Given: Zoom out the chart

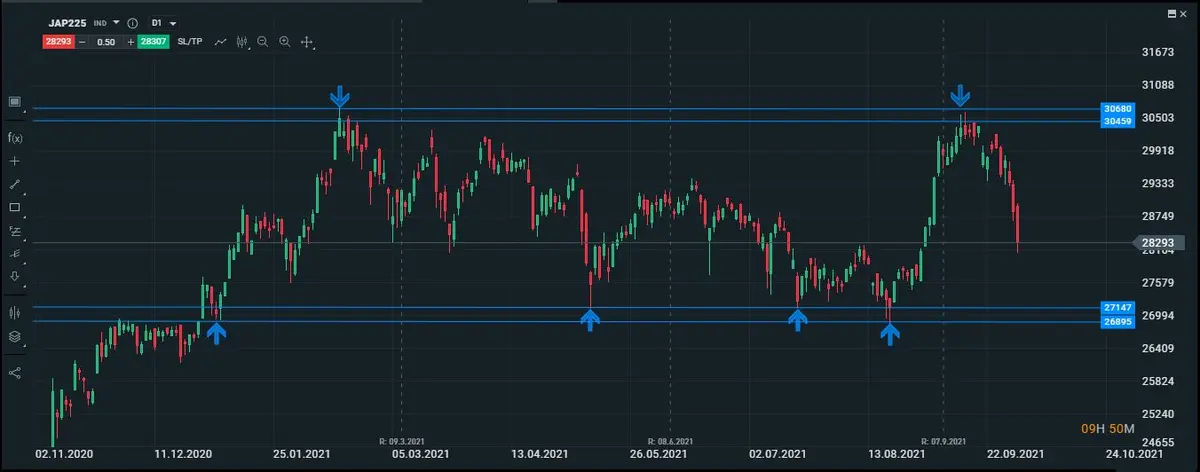Looking at the screenshot, I should pyautogui.click(x=263, y=42).
